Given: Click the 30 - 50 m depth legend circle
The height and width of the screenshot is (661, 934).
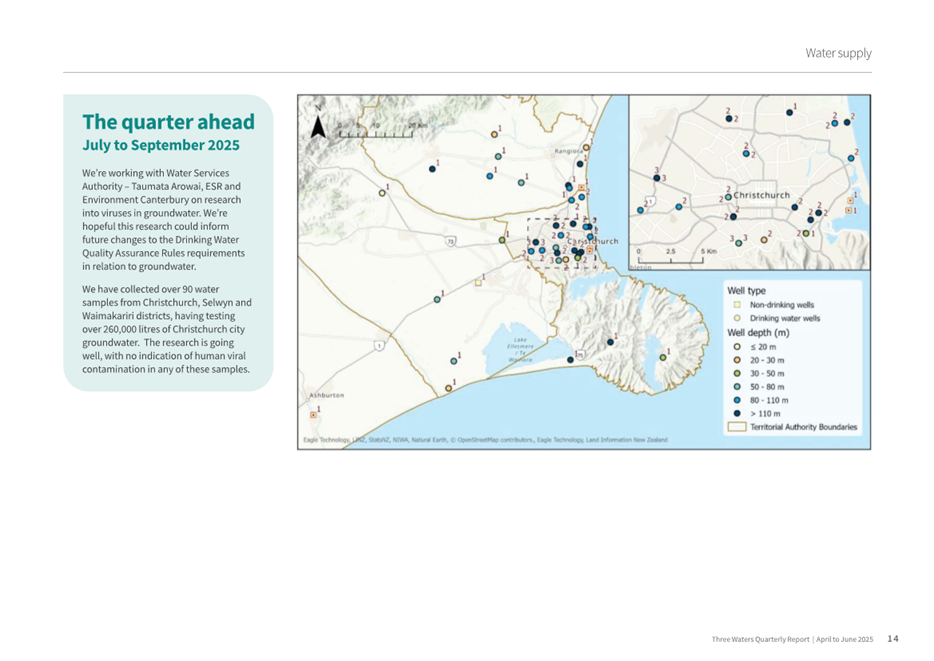Looking at the screenshot, I should coord(737,373).
